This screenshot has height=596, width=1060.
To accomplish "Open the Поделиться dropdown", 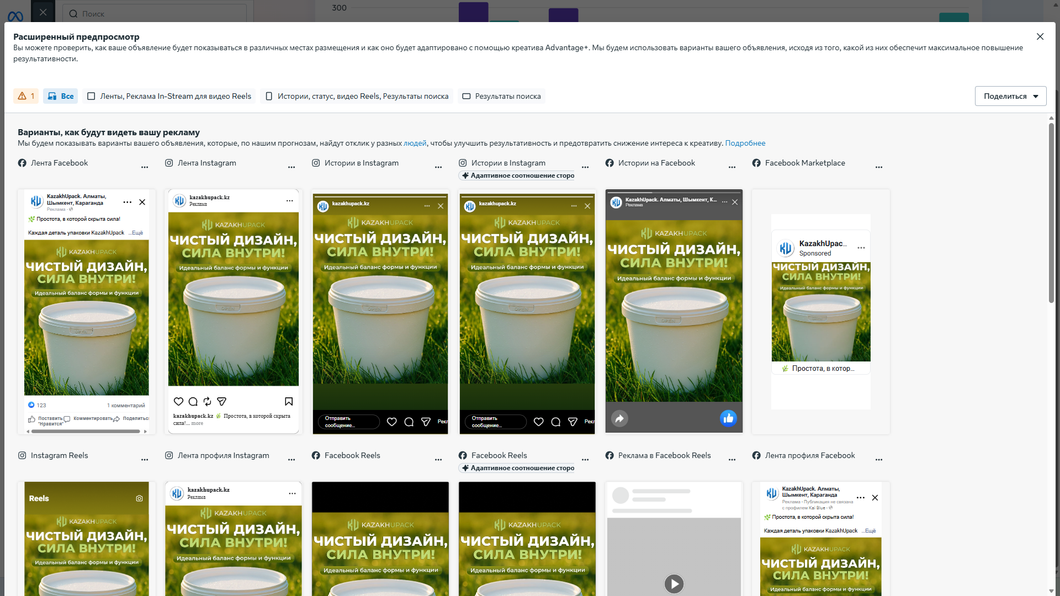I will (x=1011, y=96).
